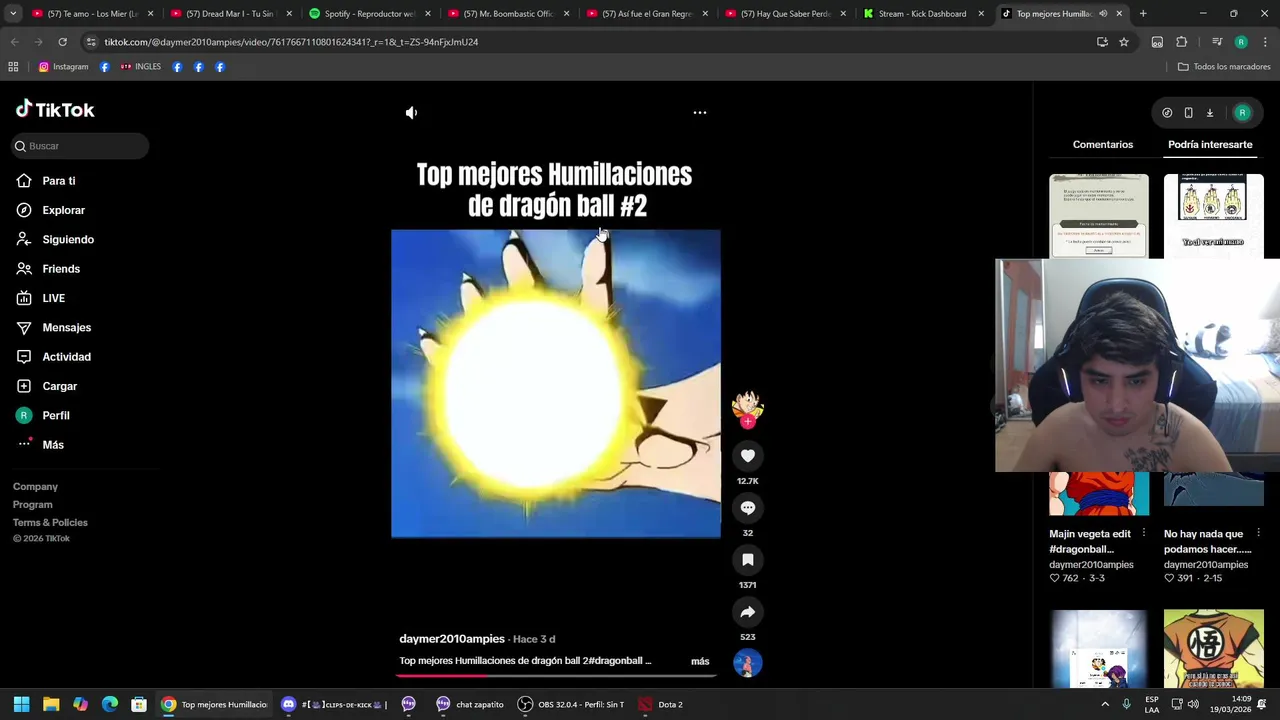This screenshot has height=720, width=1280.
Task: Like the video with the heart icon
Action: [x=748, y=456]
